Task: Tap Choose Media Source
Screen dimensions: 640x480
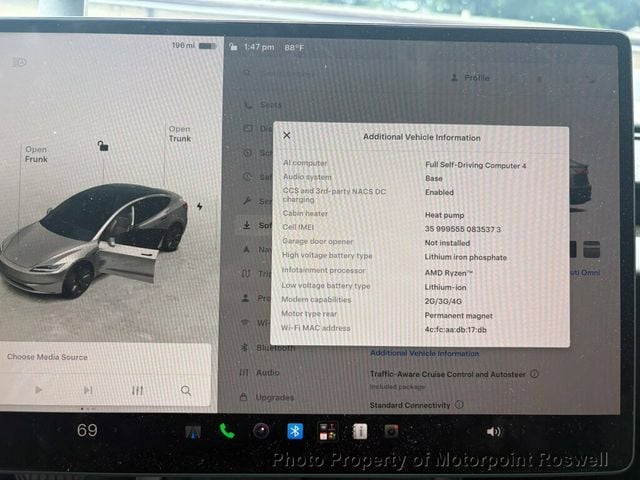Action: 47,357
